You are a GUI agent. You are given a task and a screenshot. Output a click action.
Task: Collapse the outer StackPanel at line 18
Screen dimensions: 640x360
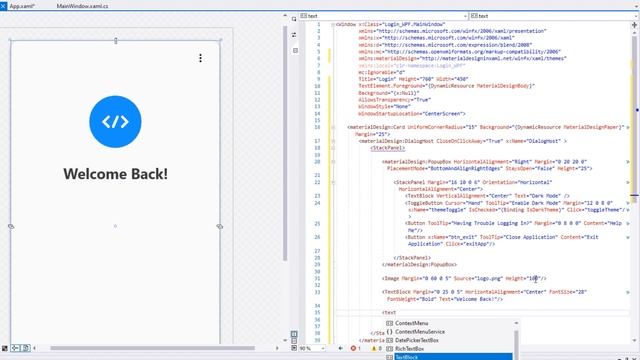click(333, 148)
